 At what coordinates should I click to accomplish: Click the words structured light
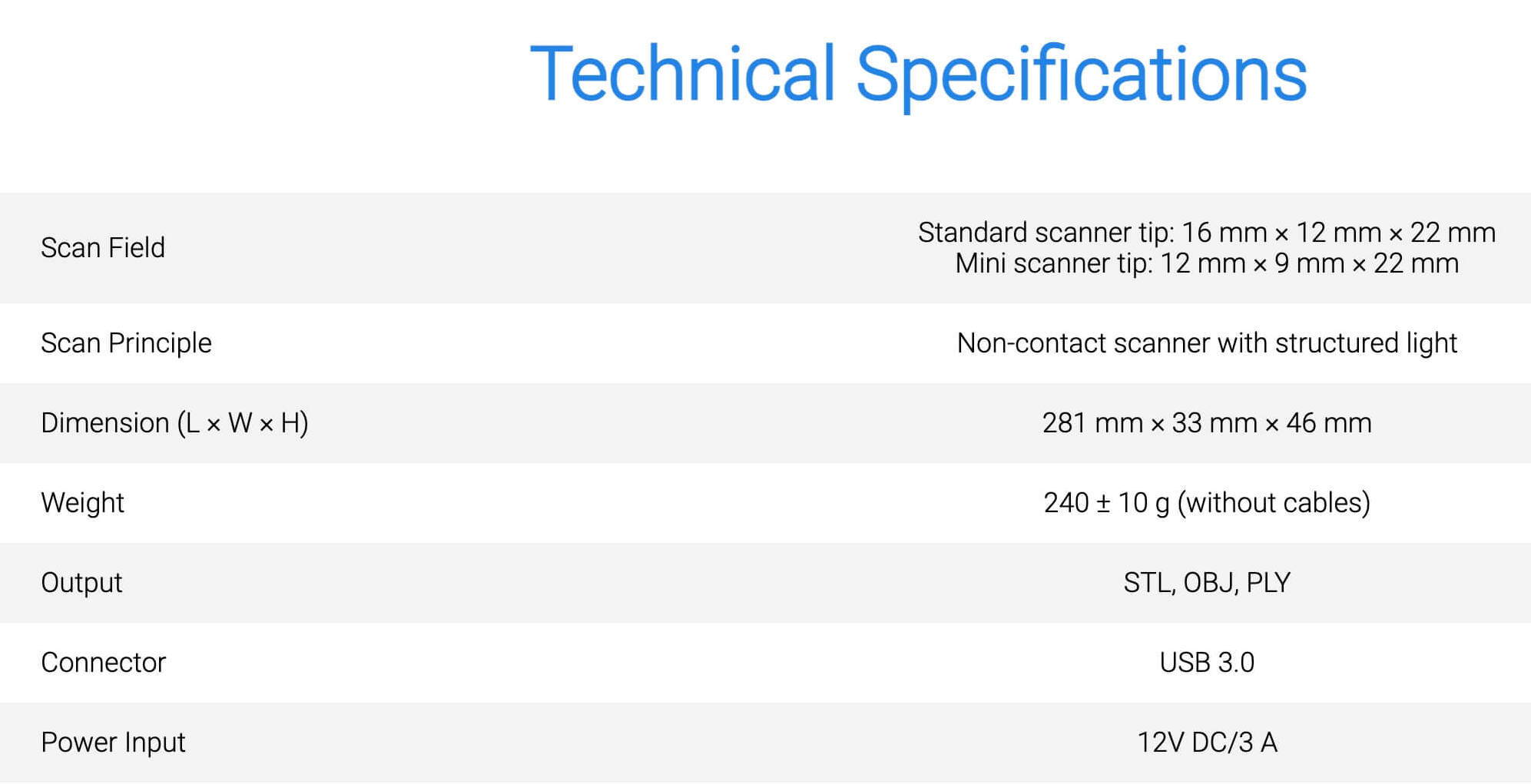[1366, 343]
